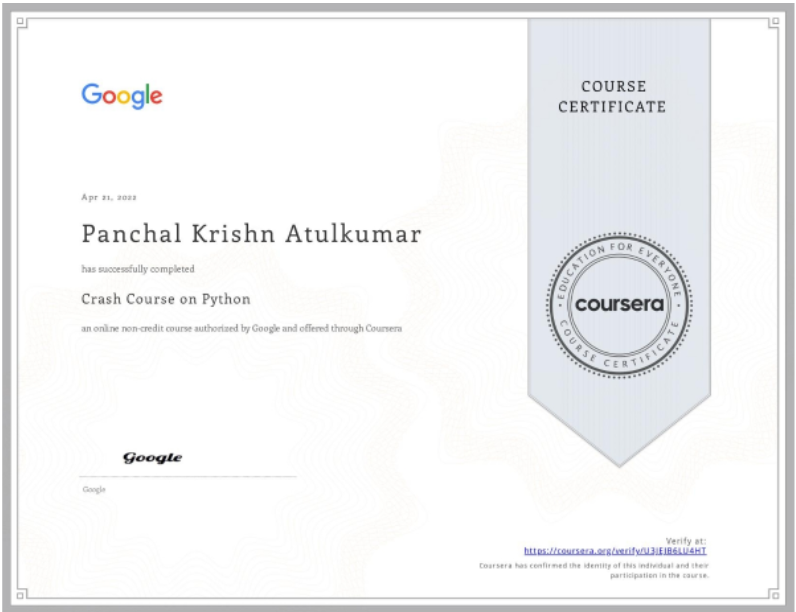Click the small Google label under signature
The height and width of the screenshot is (612, 796).
[94, 489]
